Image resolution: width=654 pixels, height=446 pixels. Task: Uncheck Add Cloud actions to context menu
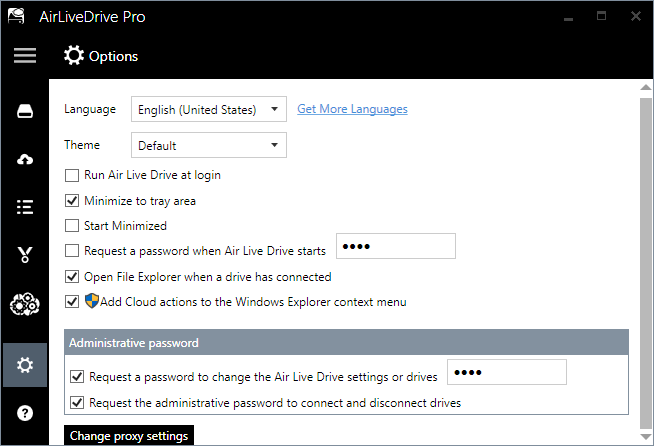click(72, 301)
